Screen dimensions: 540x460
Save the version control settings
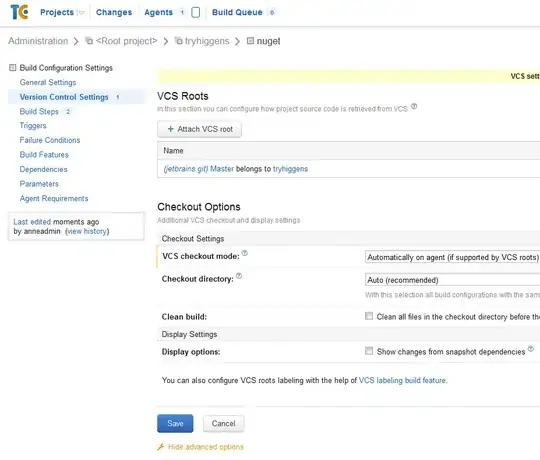coord(175,424)
